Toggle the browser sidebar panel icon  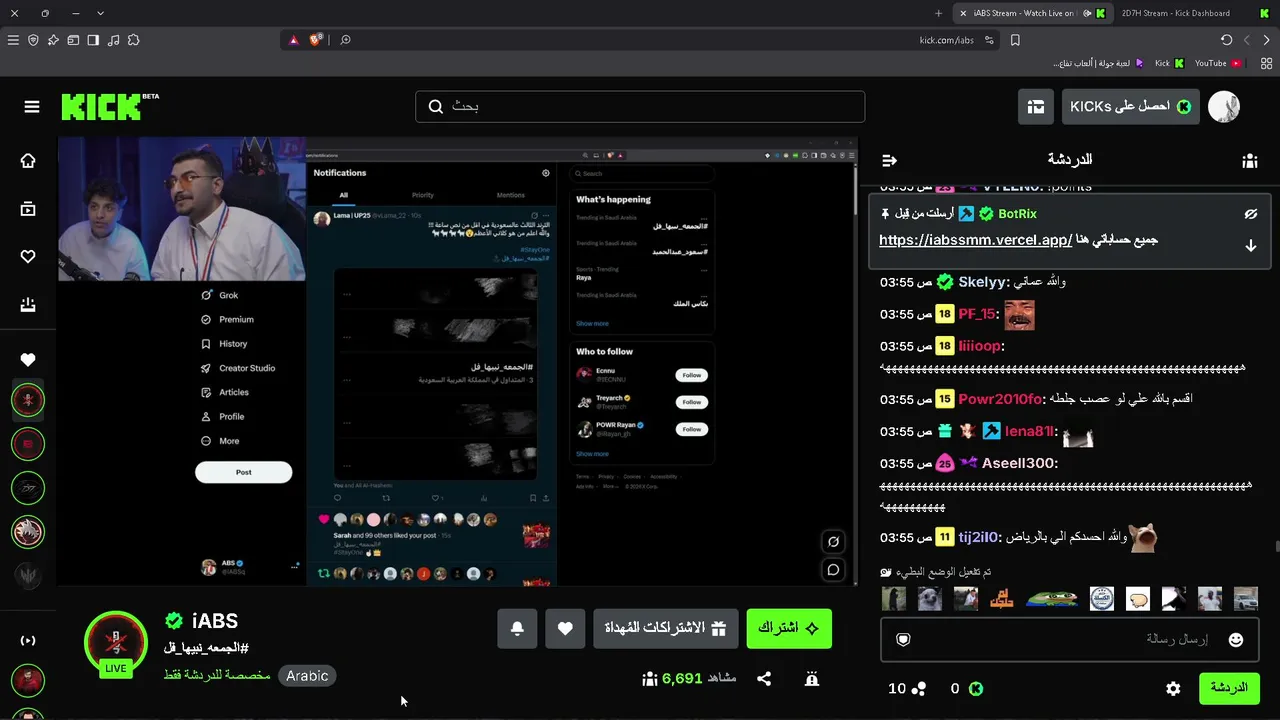[x=93, y=40]
